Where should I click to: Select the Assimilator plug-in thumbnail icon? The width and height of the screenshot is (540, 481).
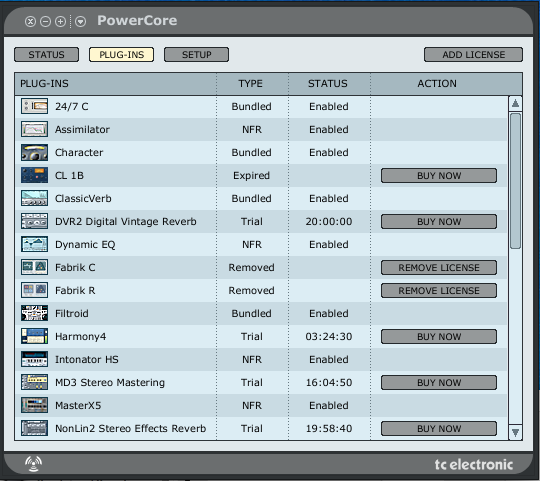(34, 129)
